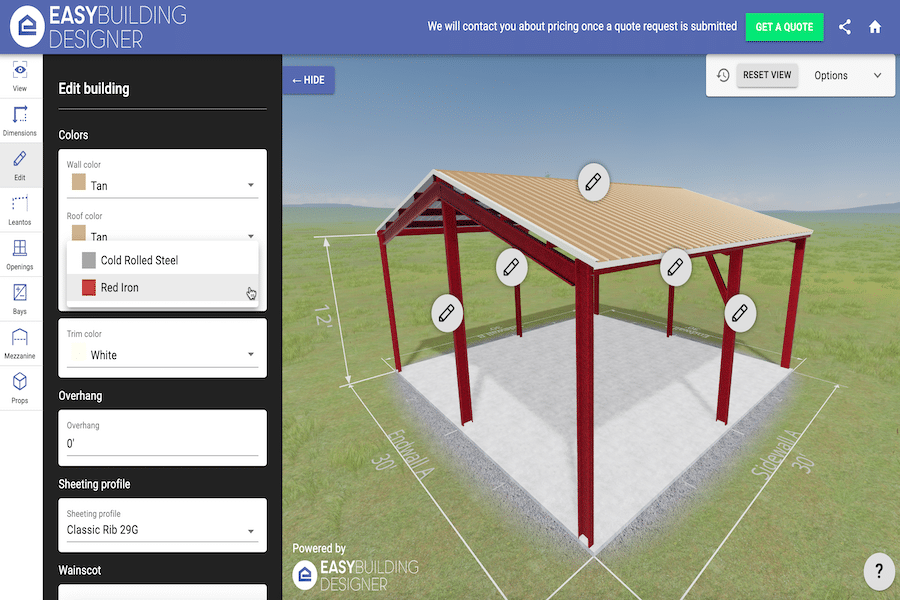The width and height of the screenshot is (900, 600).
Task: Open the Mezzanine sidebar tab
Action: coord(20,344)
